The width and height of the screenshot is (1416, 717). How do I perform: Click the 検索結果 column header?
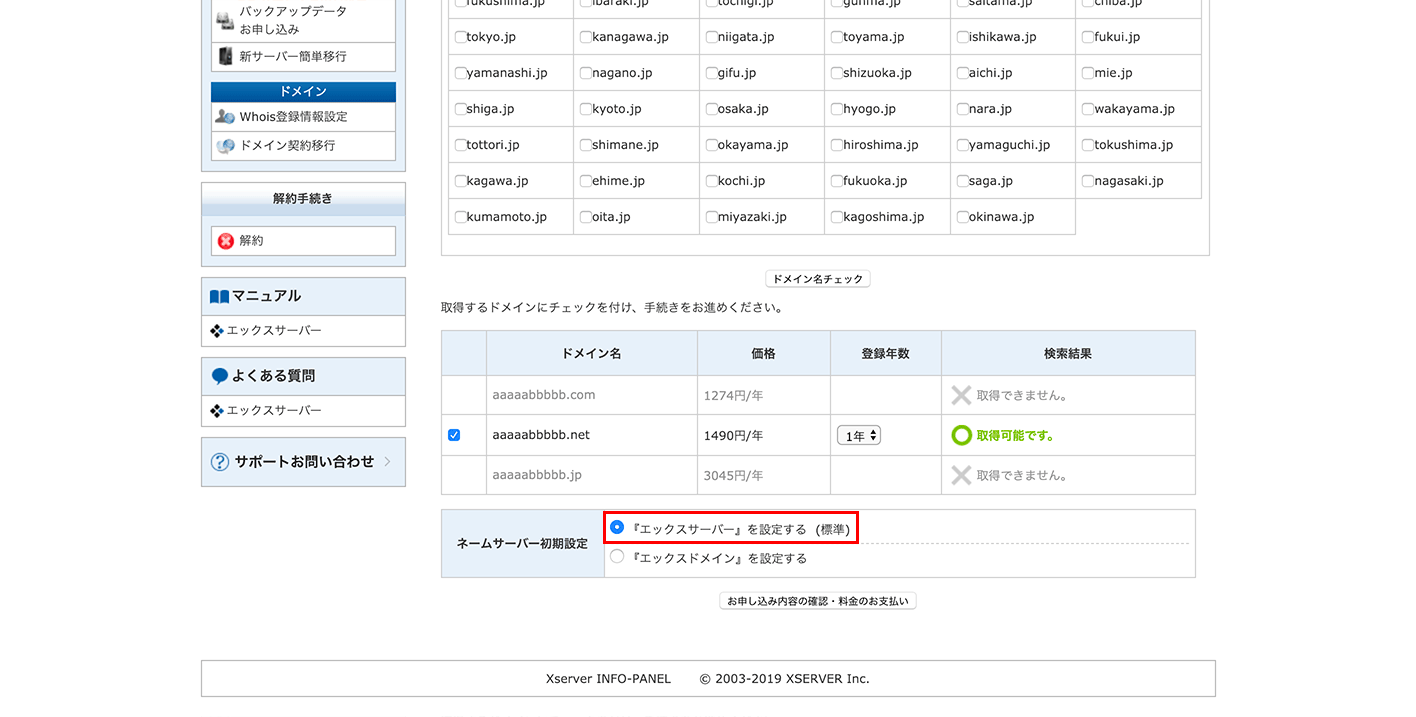(1068, 354)
